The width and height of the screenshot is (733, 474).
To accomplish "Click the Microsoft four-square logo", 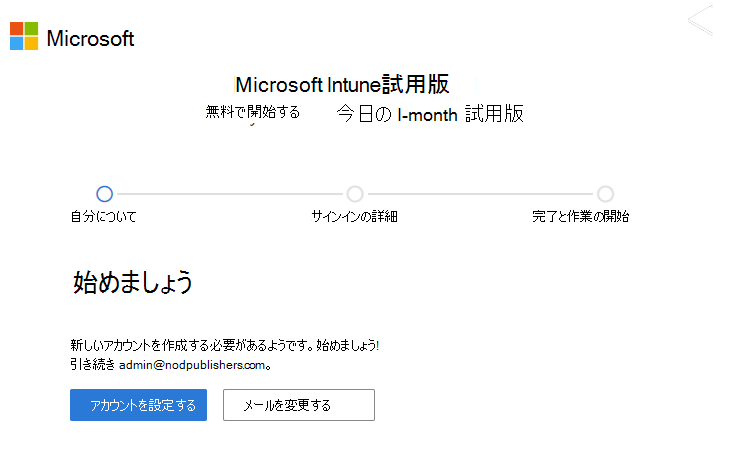I will pos(24,37).
